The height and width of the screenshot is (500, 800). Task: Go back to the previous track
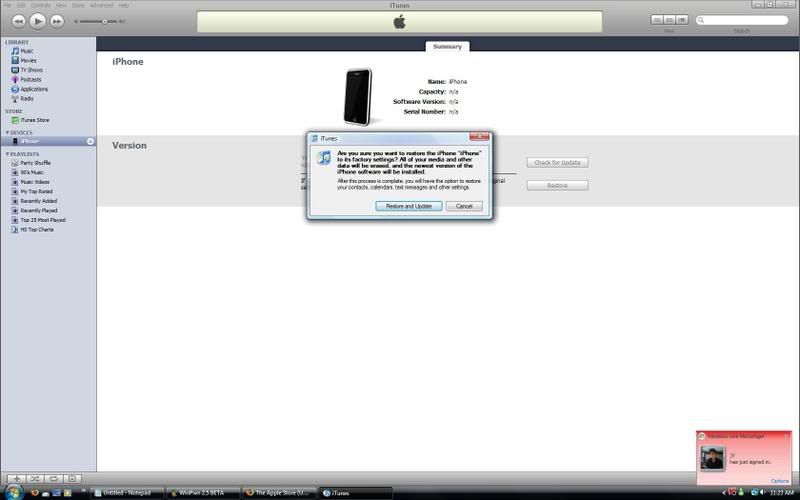point(18,20)
